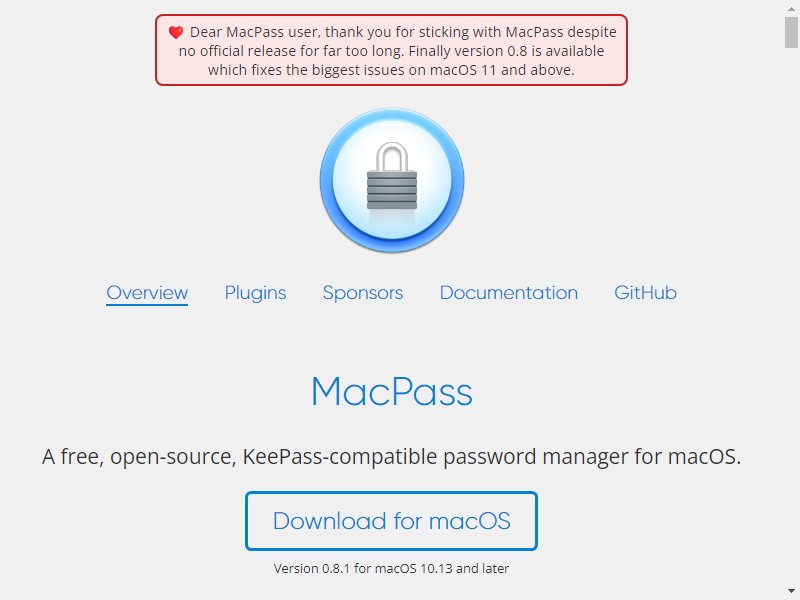
Task: Click the large MacPass heading
Action: pyautogui.click(x=392, y=392)
